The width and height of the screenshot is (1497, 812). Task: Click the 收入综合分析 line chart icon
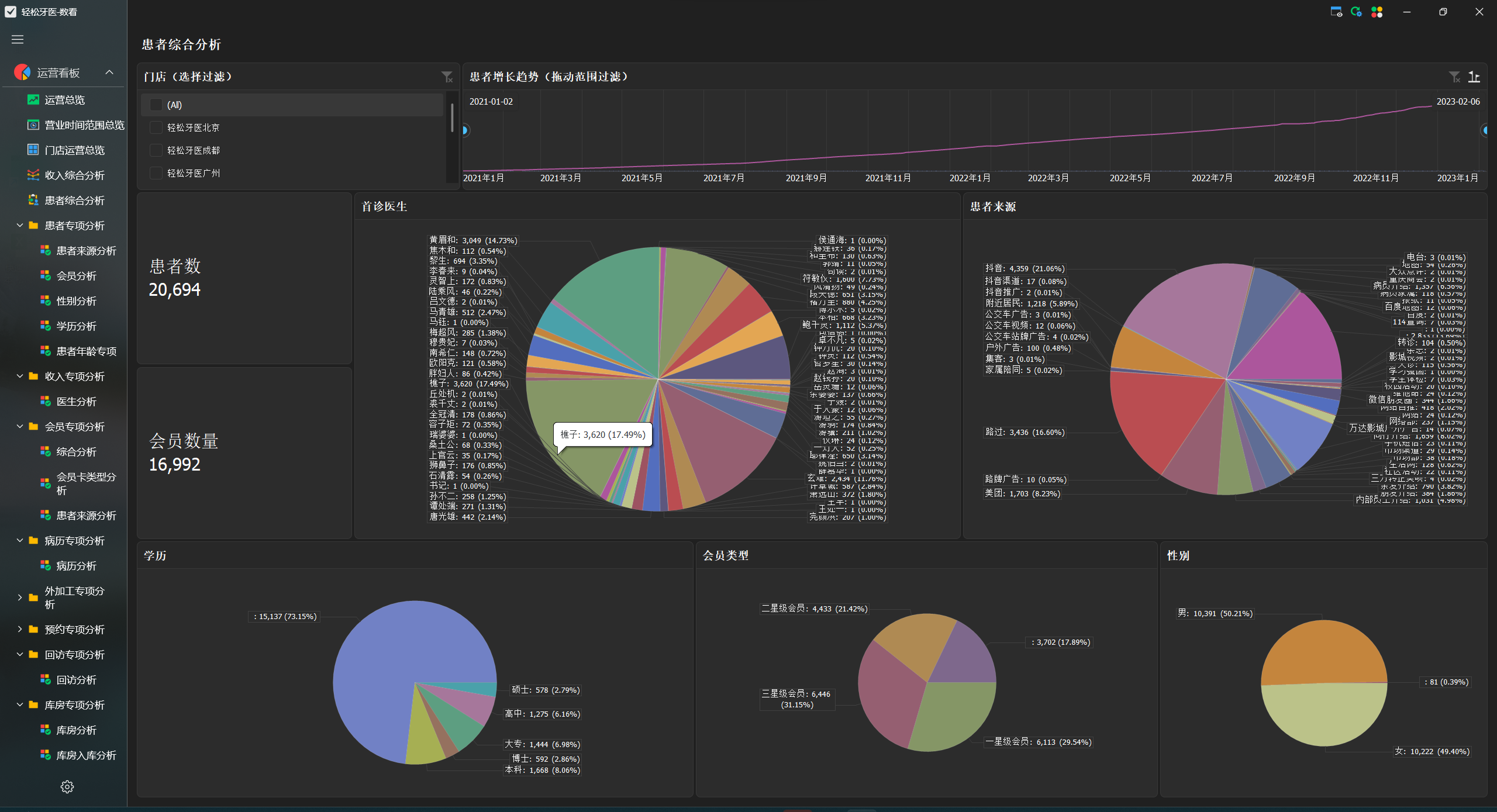pos(33,175)
